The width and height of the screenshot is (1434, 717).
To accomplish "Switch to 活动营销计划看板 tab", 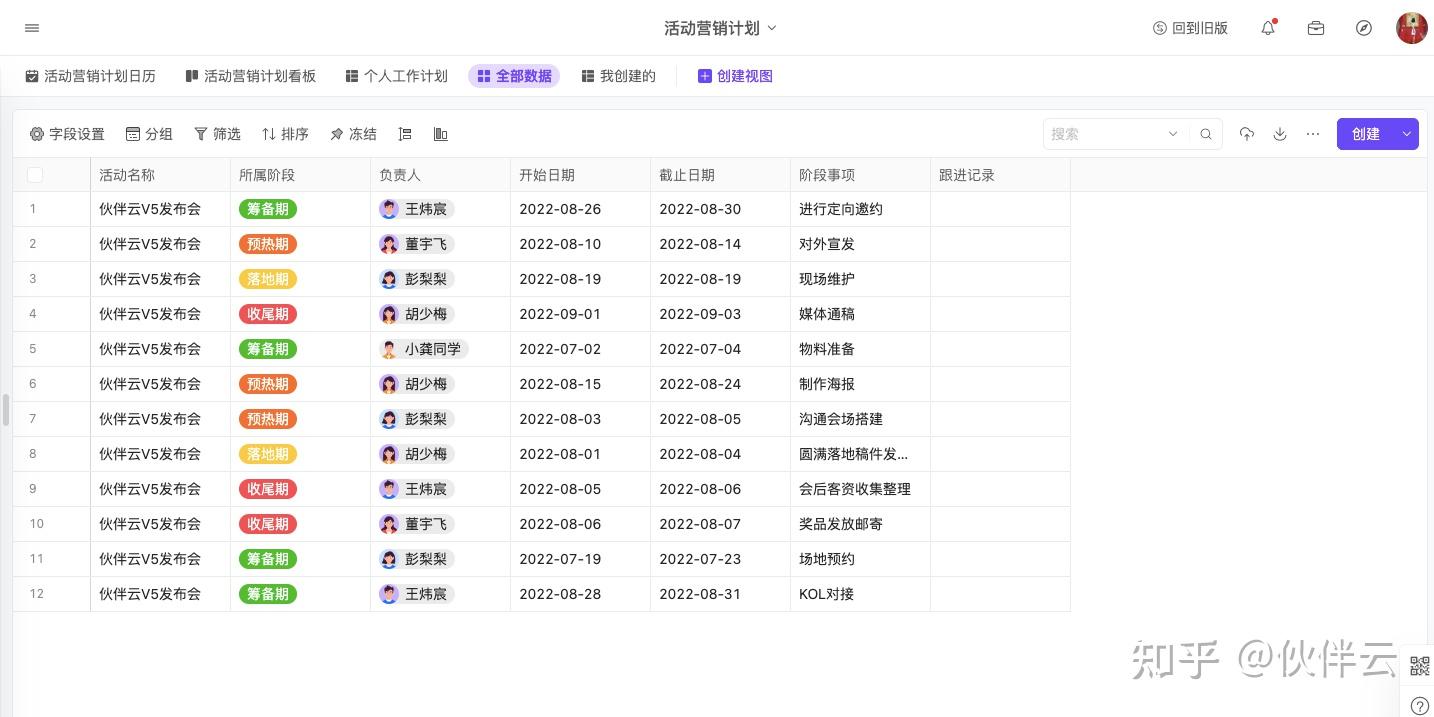I will [250, 76].
